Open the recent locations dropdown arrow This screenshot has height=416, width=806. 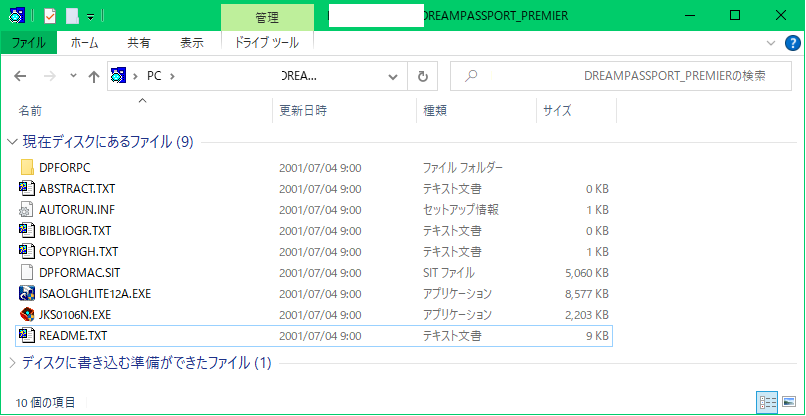[x=73, y=76]
